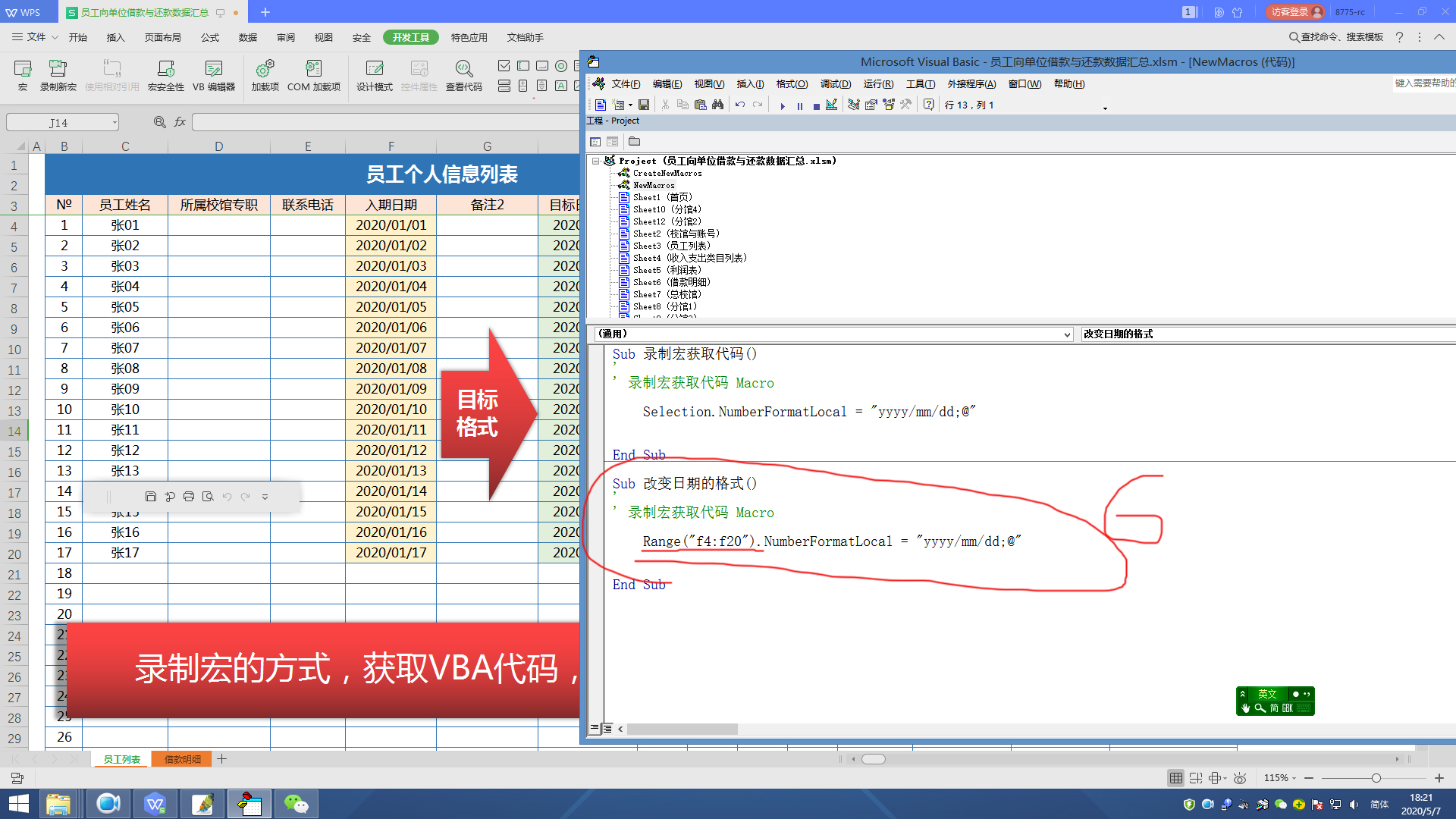Open the (通用) object dropdown in code window
Image resolution: width=1456 pixels, height=819 pixels.
[x=1067, y=334]
